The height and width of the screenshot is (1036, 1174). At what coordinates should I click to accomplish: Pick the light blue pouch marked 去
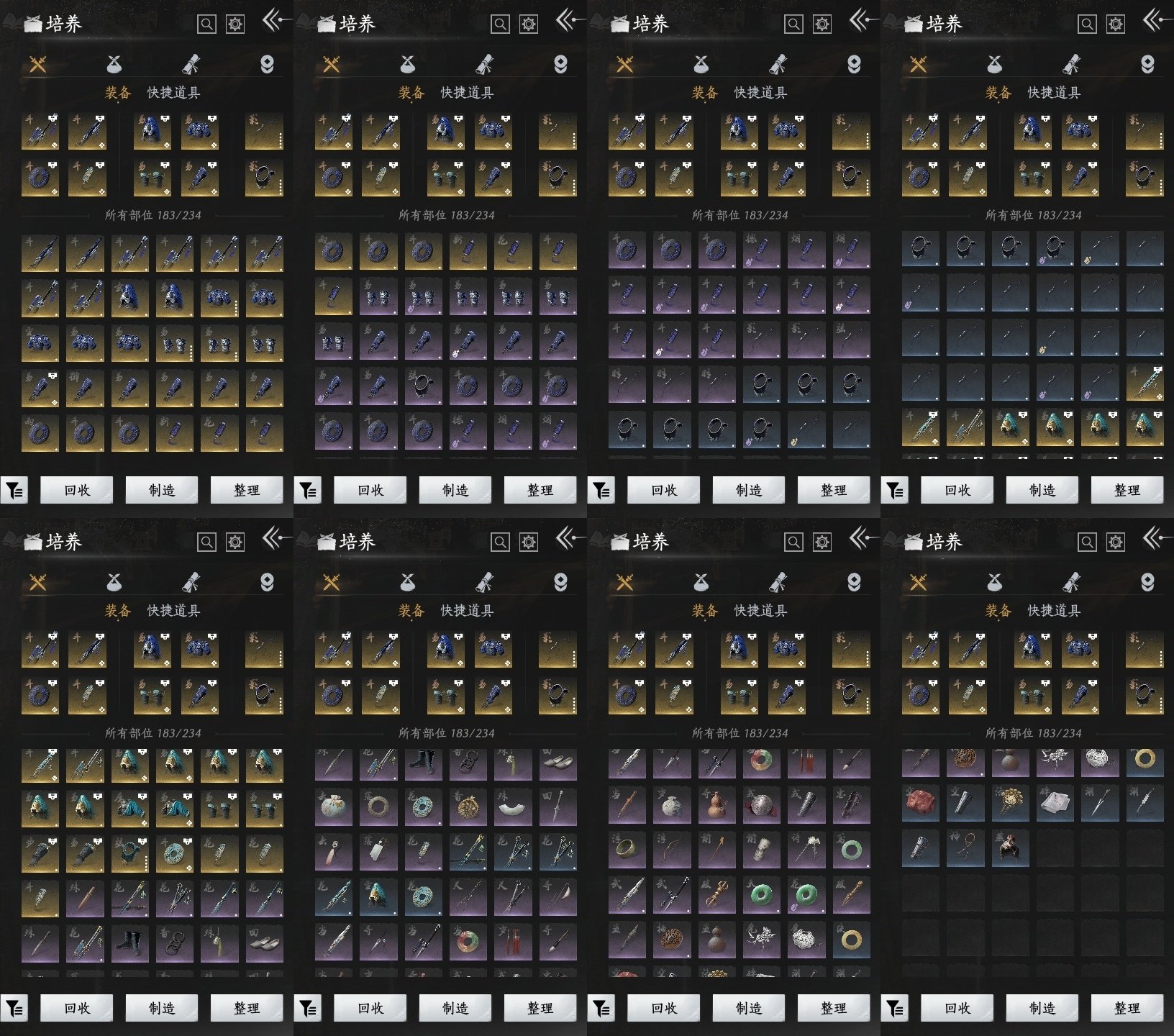335,807
